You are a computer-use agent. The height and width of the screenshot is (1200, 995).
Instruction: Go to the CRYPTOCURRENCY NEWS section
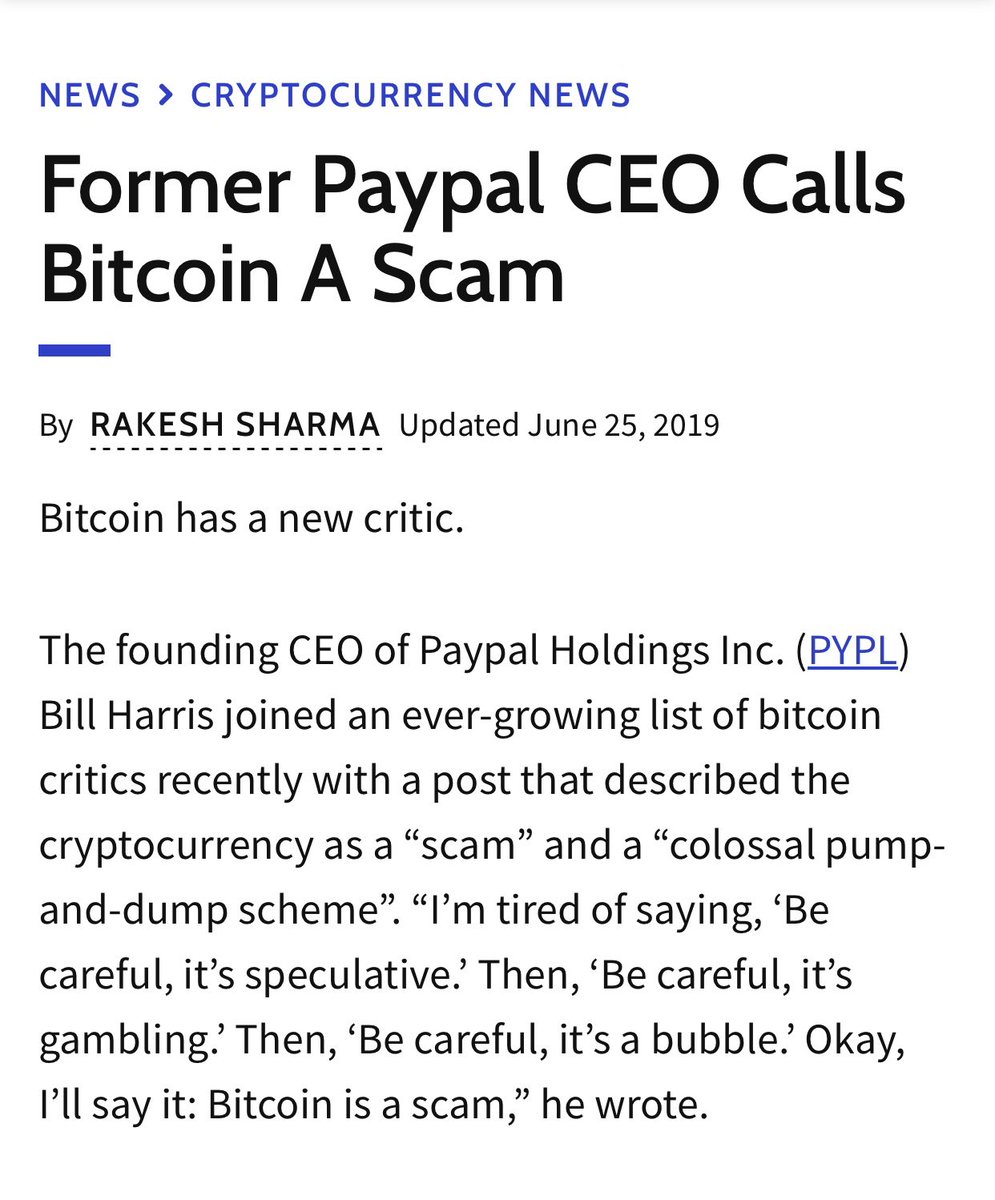410,95
